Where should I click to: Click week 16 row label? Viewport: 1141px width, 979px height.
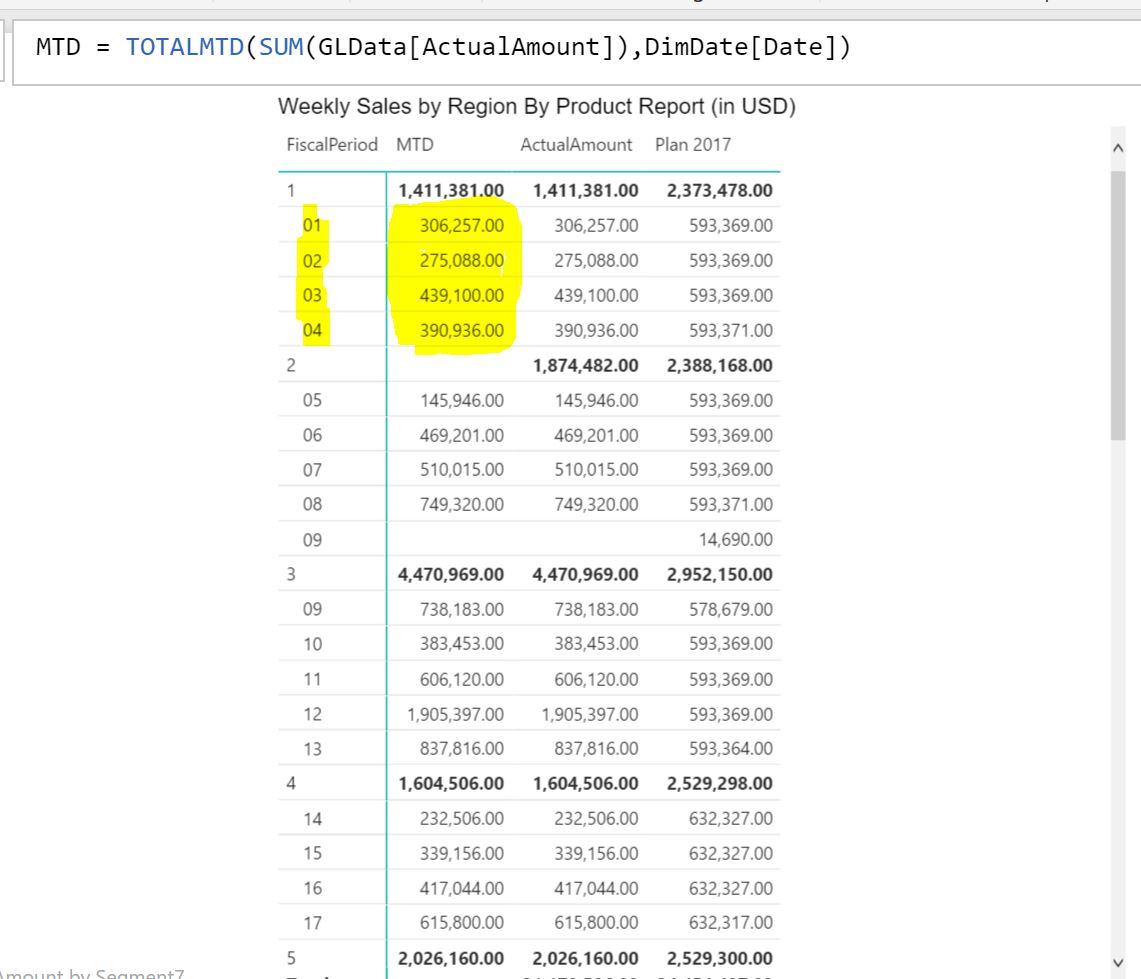[312, 888]
